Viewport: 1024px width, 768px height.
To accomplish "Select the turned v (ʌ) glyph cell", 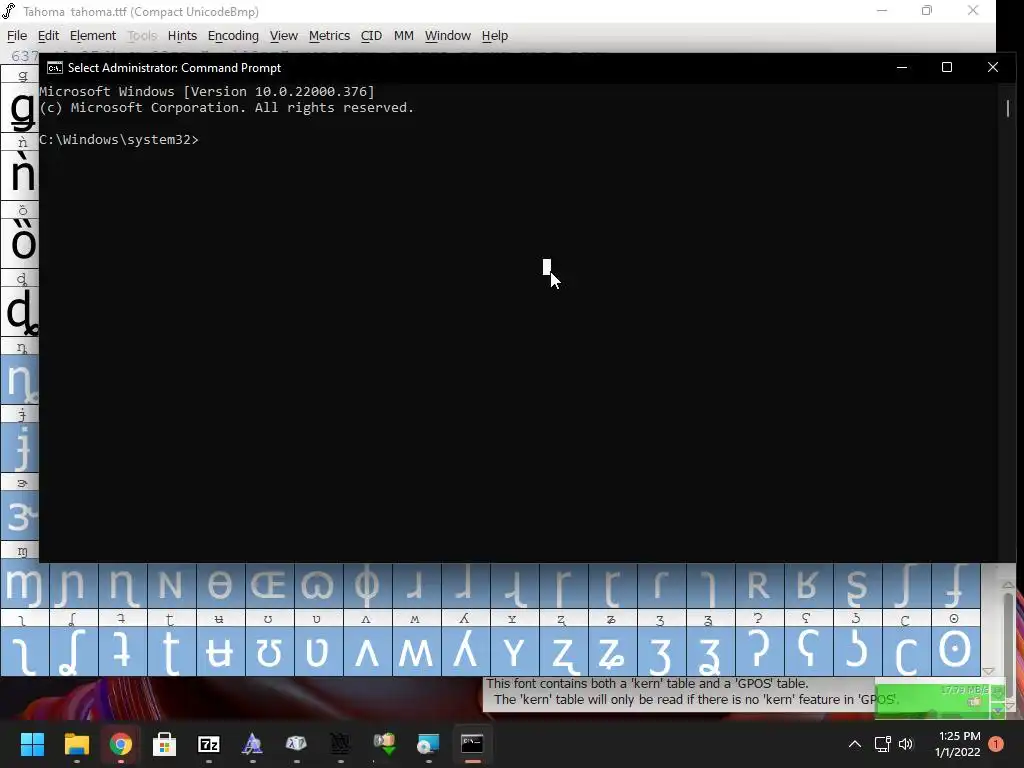I will 366,651.
